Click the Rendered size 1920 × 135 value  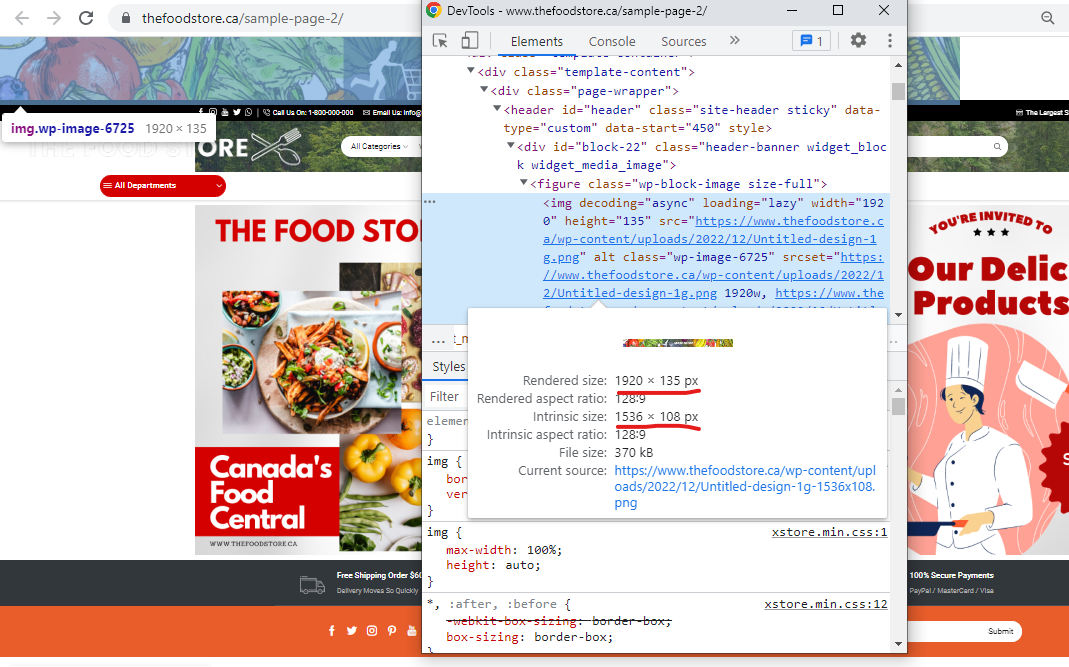click(657, 381)
